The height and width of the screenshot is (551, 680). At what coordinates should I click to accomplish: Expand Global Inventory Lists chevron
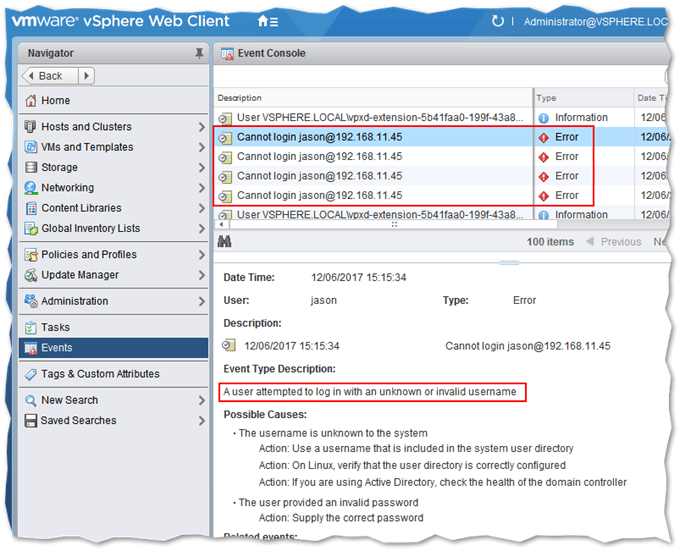pyautogui.click(x=201, y=228)
